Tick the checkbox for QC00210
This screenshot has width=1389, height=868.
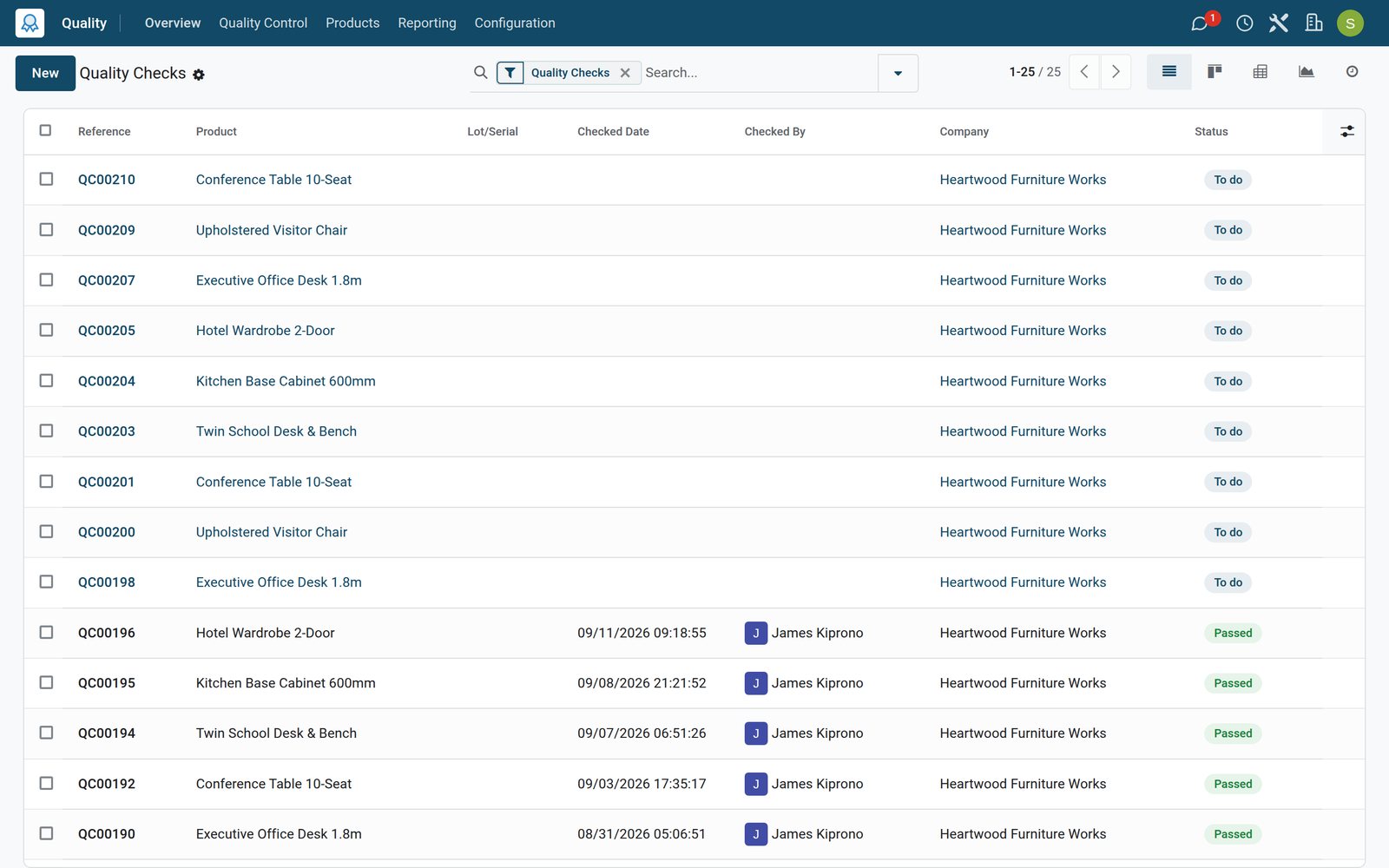pyautogui.click(x=46, y=179)
